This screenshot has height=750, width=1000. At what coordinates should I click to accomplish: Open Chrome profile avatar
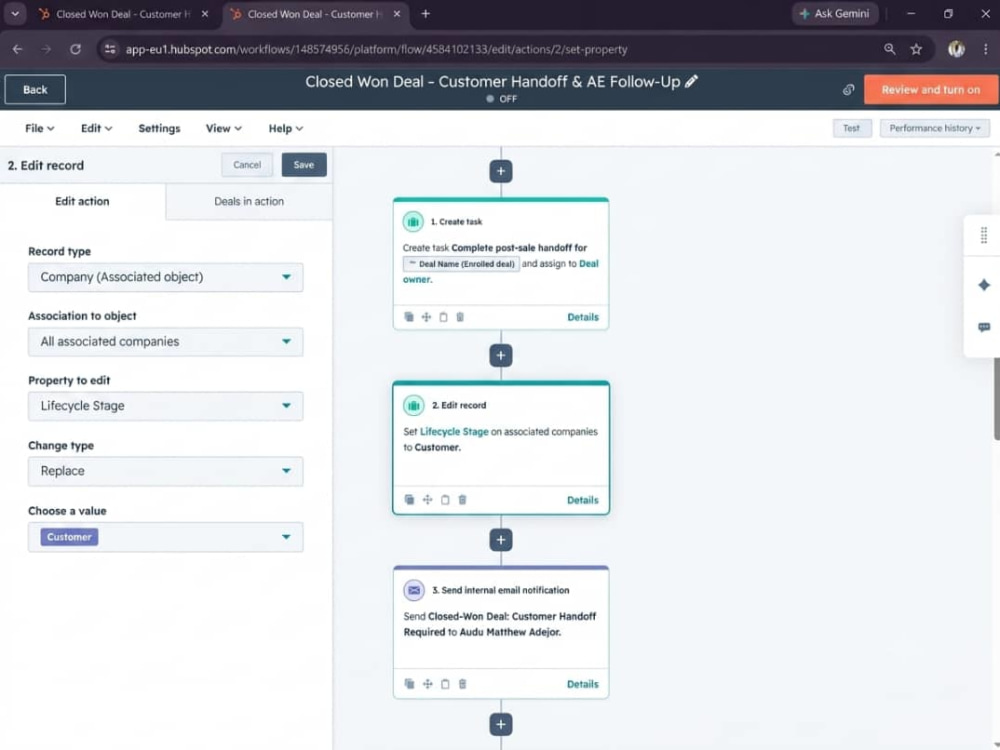(956, 49)
